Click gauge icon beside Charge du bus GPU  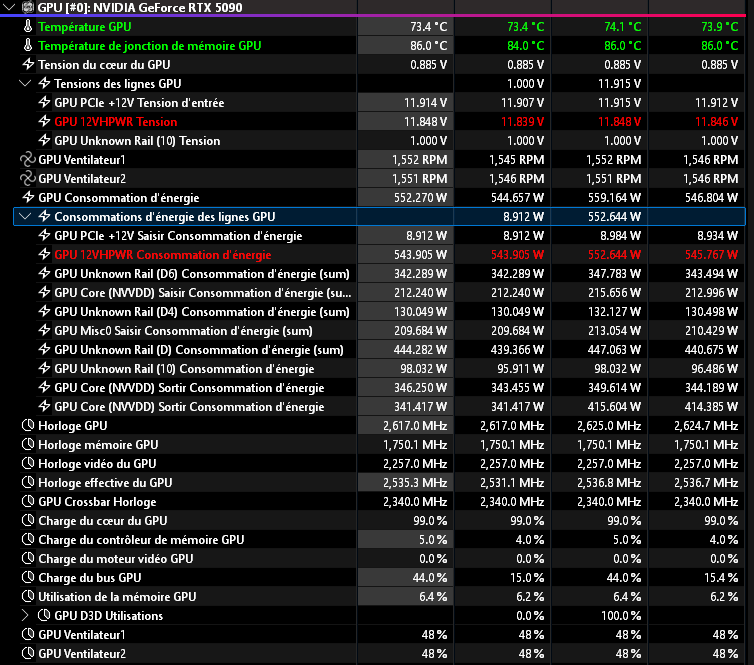click(x=28, y=577)
